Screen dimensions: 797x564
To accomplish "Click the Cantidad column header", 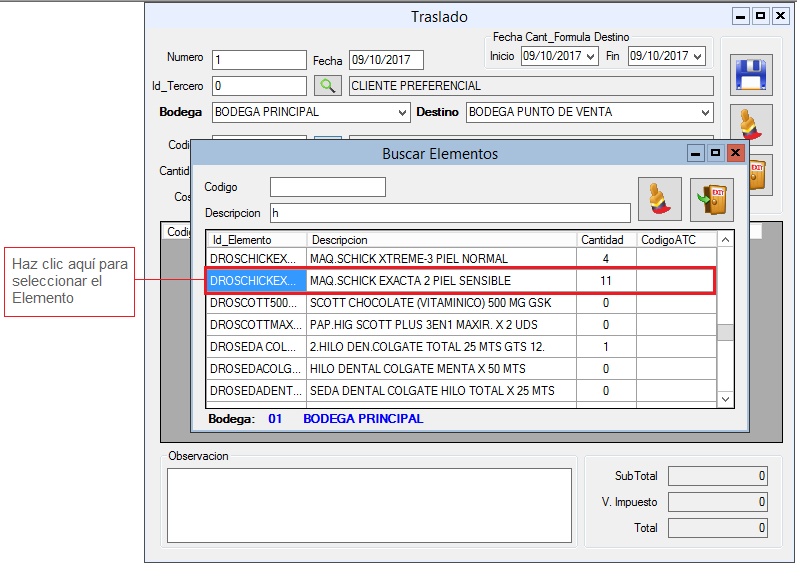I will pyautogui.click(x=603, y=240).
